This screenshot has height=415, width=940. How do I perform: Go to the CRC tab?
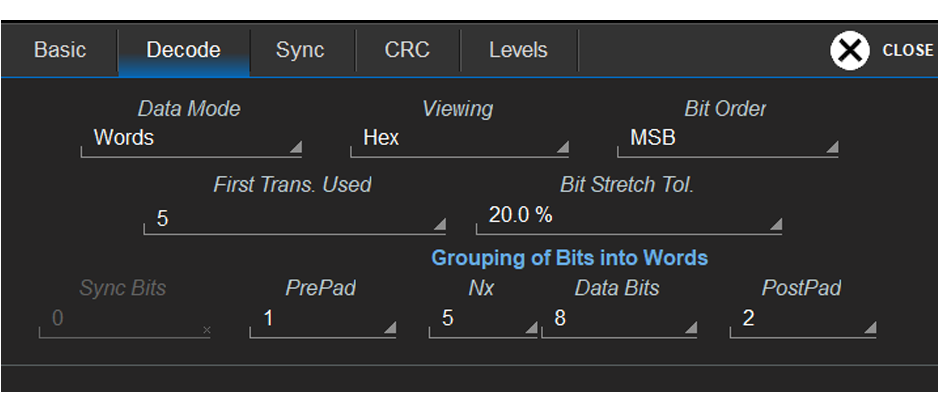(x=407, y=50)
